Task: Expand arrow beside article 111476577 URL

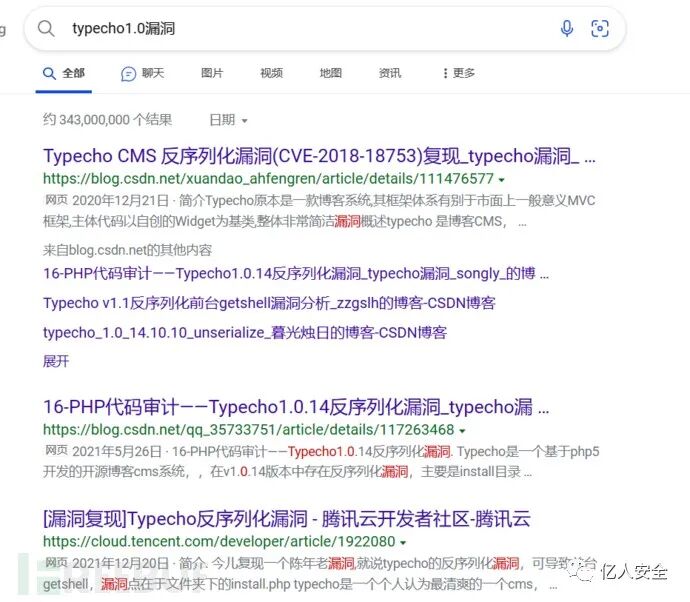Action: coord(501,180)
